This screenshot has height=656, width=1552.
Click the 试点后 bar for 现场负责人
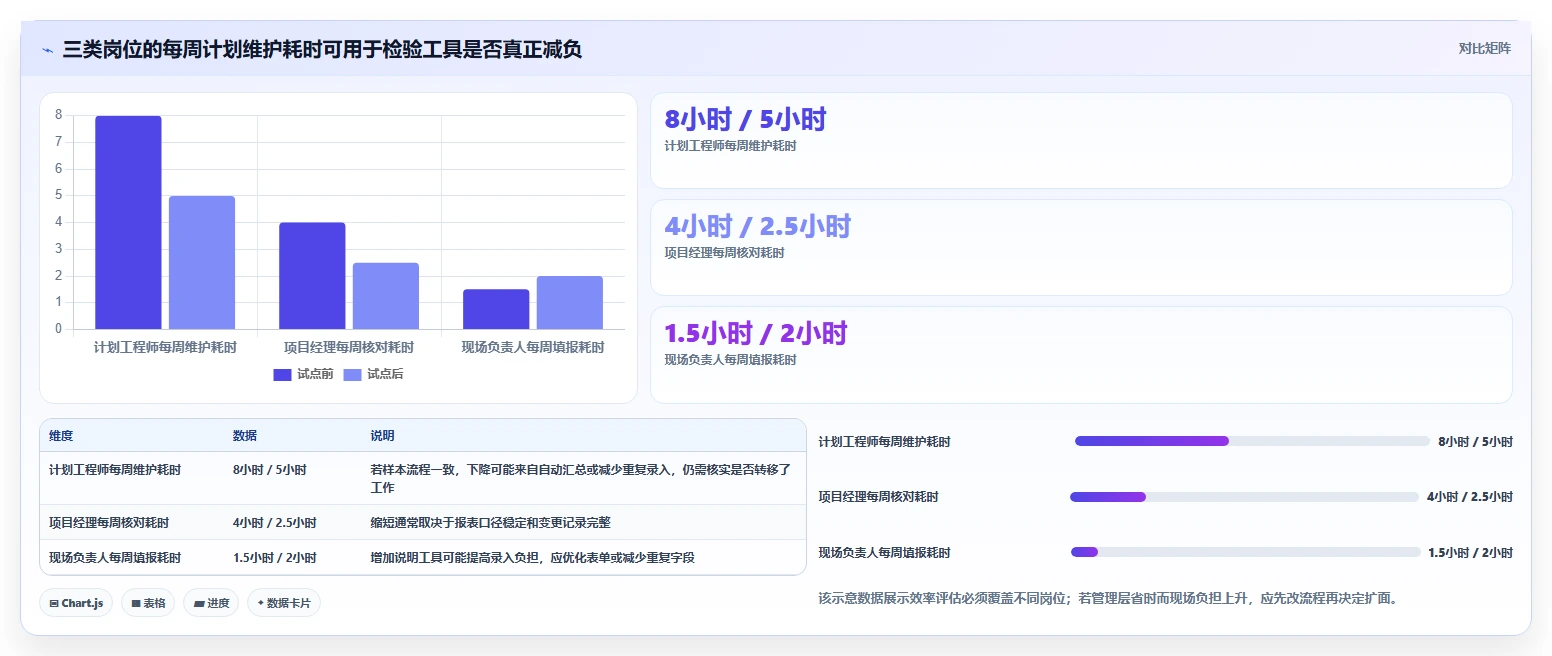point(570,302)
